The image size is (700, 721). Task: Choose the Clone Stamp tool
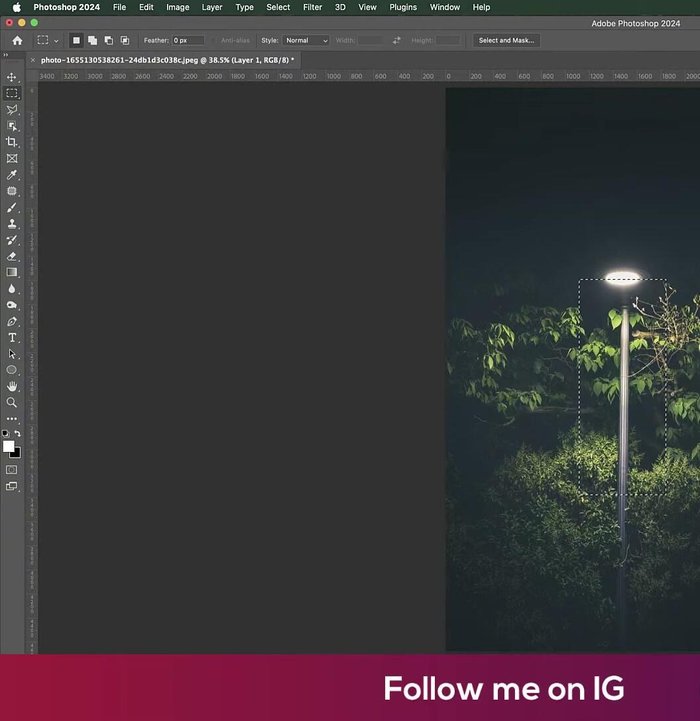(x=12, y=224)
